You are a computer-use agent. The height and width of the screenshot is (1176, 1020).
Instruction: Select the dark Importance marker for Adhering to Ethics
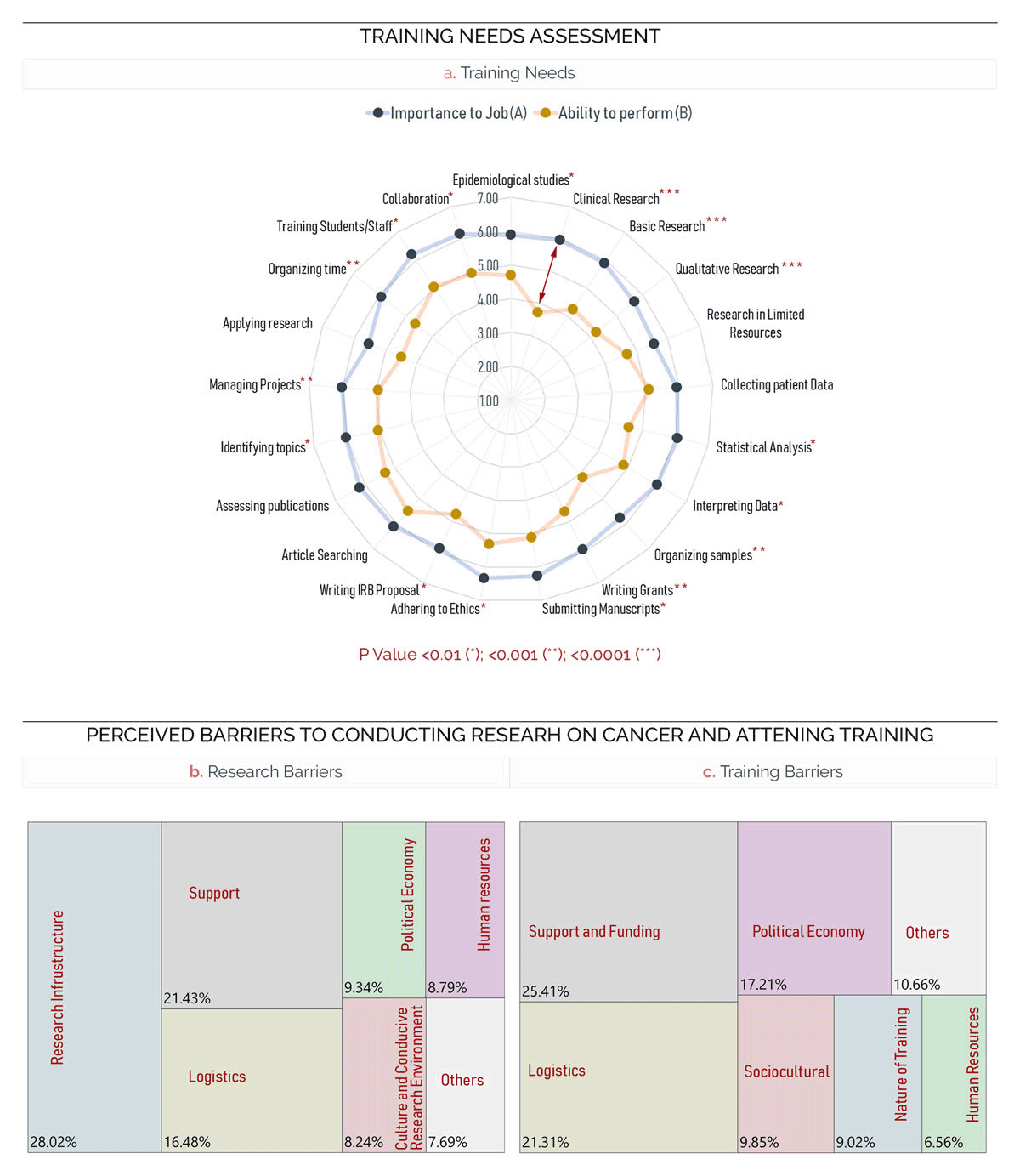pos(484,578)
